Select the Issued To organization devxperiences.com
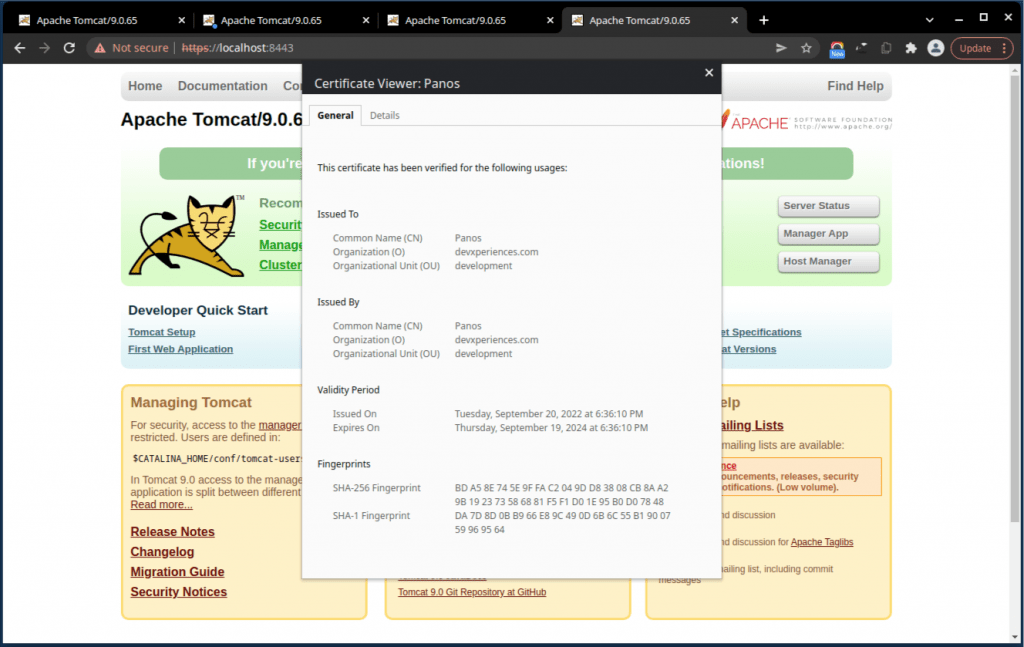The width and height of the screenshot is (1024, 647). [497, 252]
